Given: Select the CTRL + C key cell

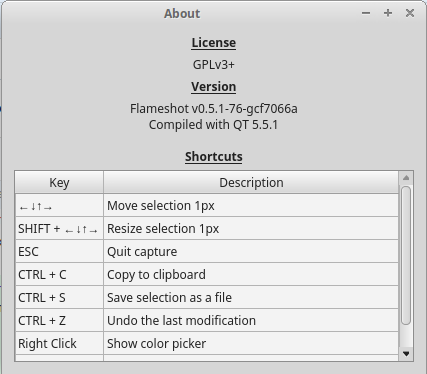Looking at the screenshot, I should [59, 275].
